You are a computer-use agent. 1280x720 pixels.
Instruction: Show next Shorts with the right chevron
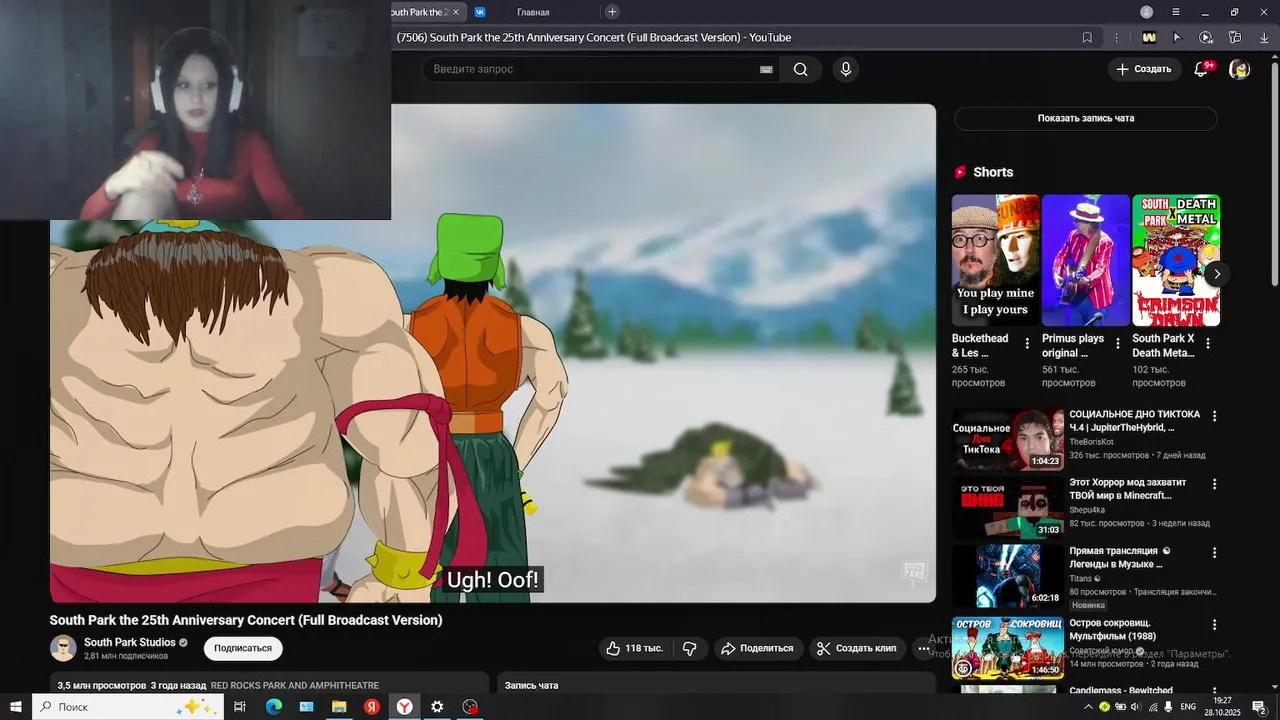[x=1217, y=274]
